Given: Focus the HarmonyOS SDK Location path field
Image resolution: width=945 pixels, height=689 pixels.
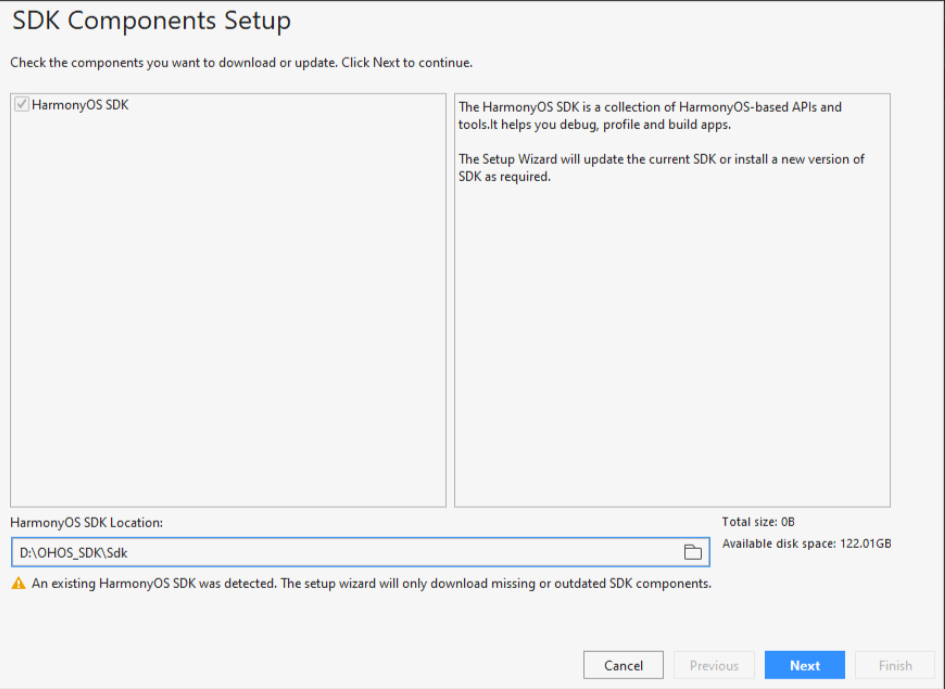Looking at the screenshot, I should pos(340,552).
